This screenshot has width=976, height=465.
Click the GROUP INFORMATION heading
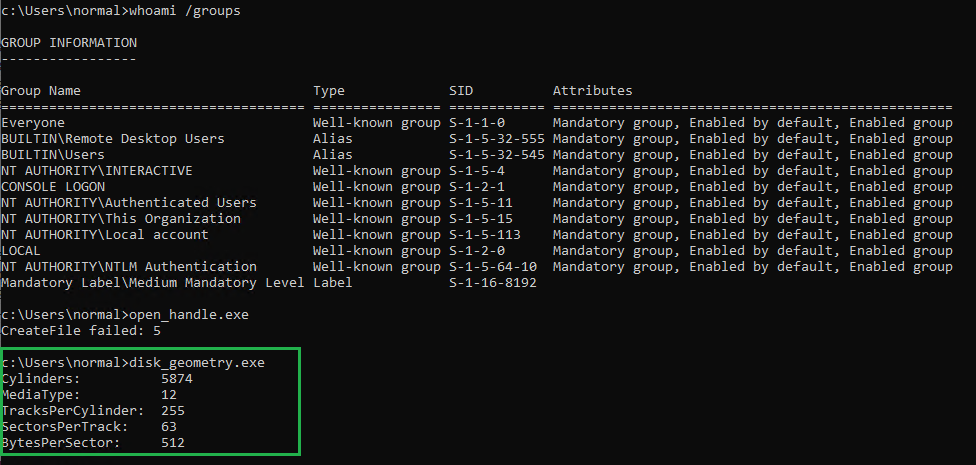[x=69, y=43]
